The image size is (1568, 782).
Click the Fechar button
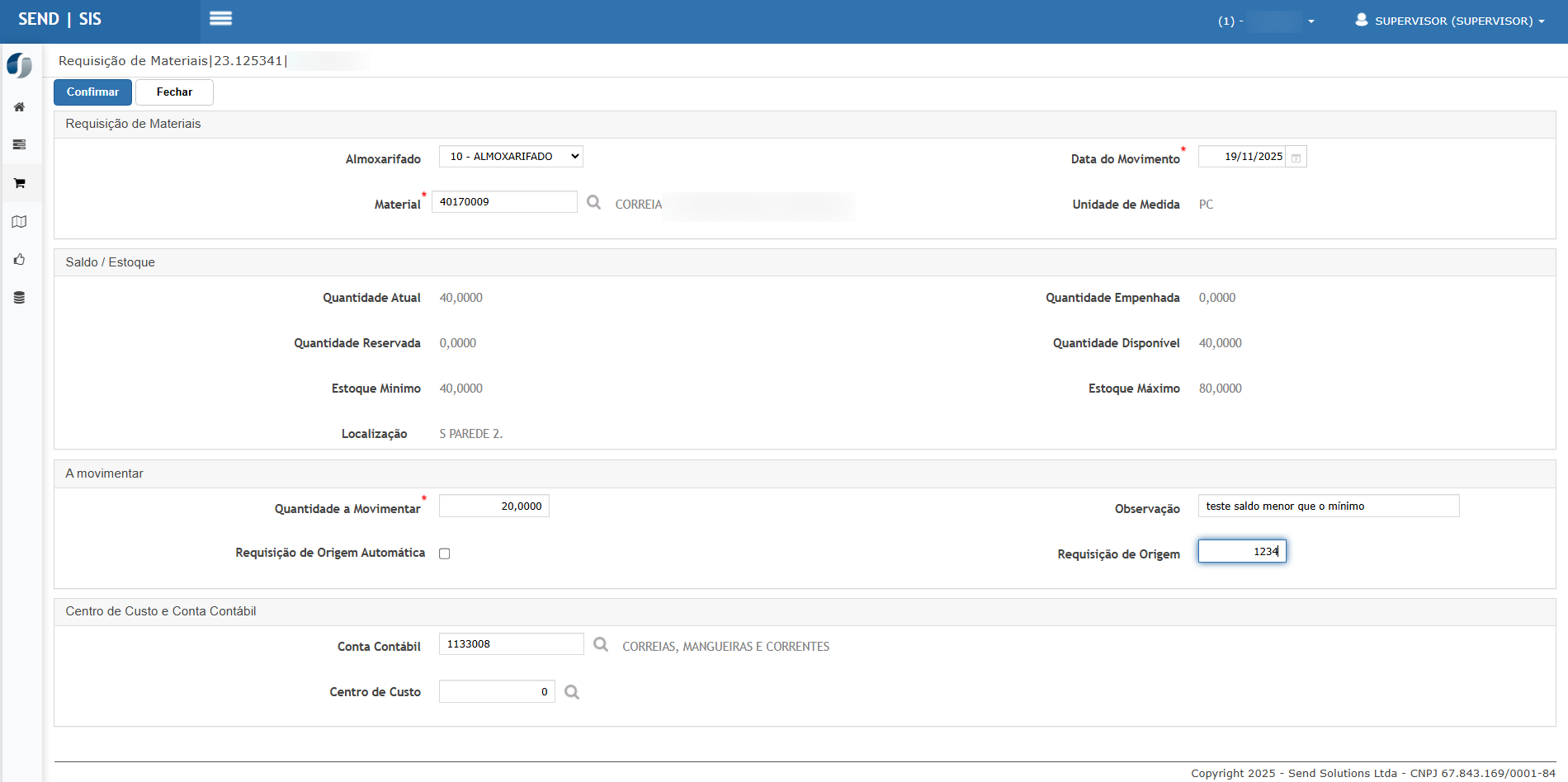(174, 92)
